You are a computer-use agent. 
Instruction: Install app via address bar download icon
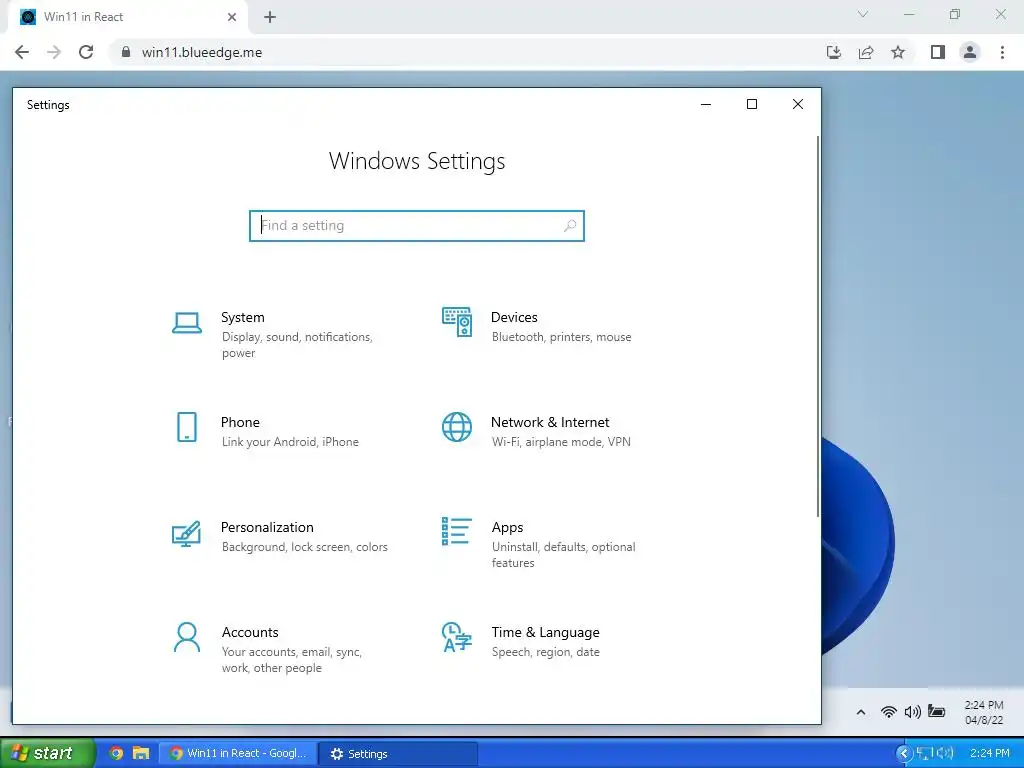click(834, 52)
